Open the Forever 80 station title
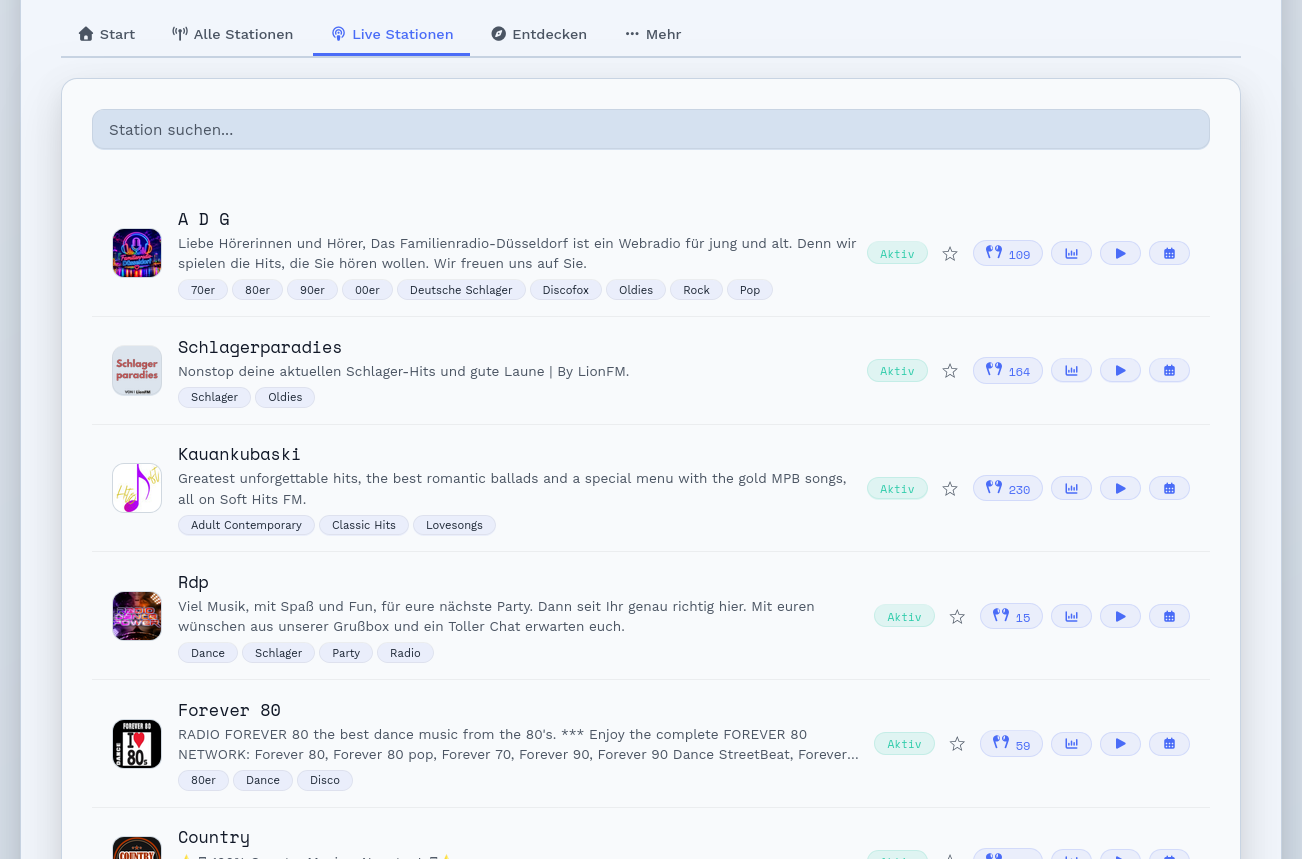The height and width of the screenshot is (859, 1302). click(229, 710)
